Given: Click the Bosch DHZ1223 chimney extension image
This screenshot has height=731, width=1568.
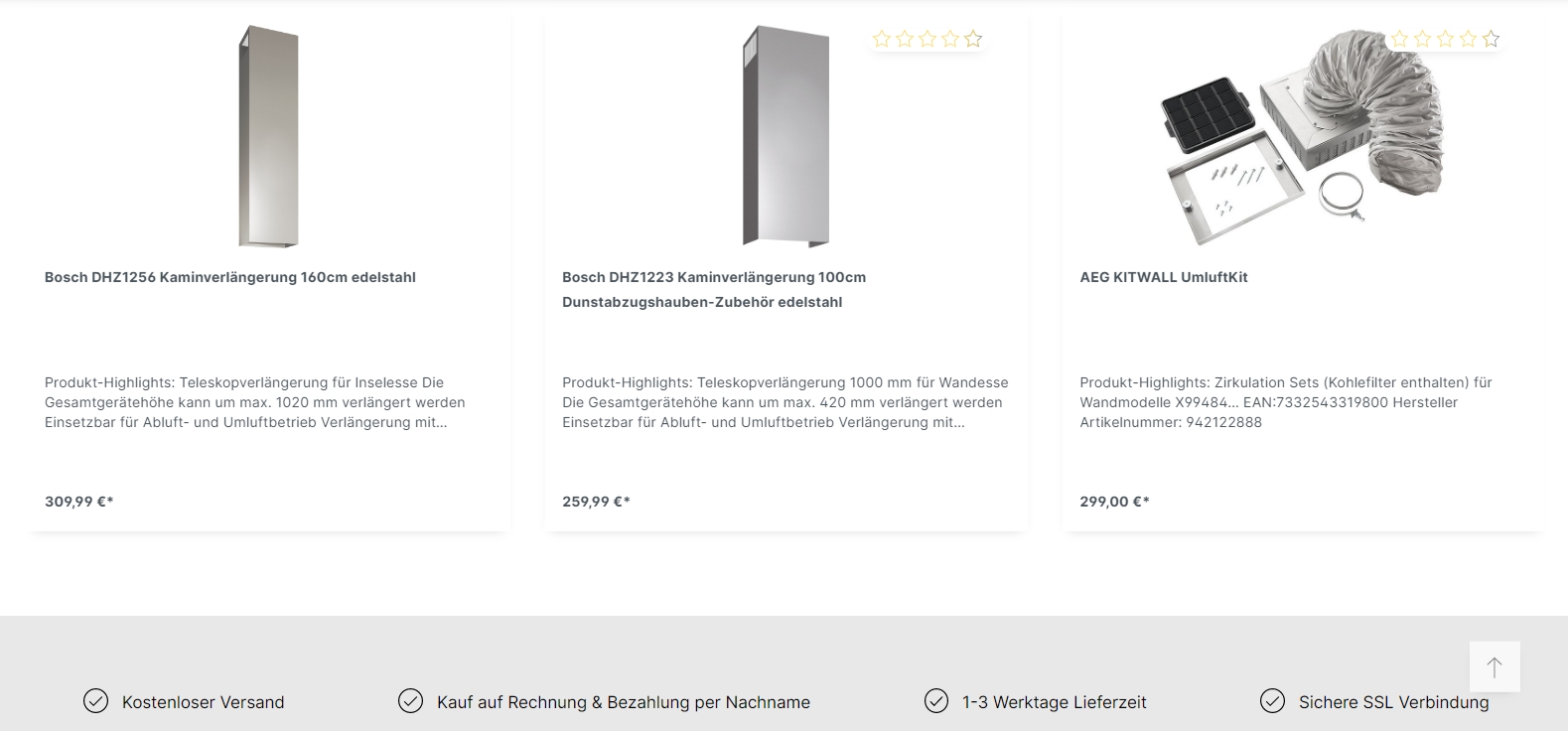Looking at the screenshot, I should (x=785, y=136).
